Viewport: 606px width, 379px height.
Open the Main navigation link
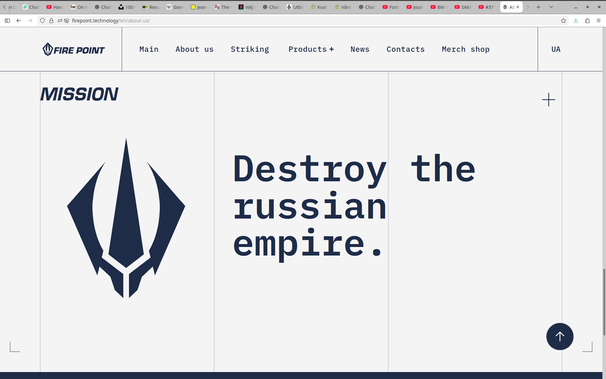click(149, 49)
